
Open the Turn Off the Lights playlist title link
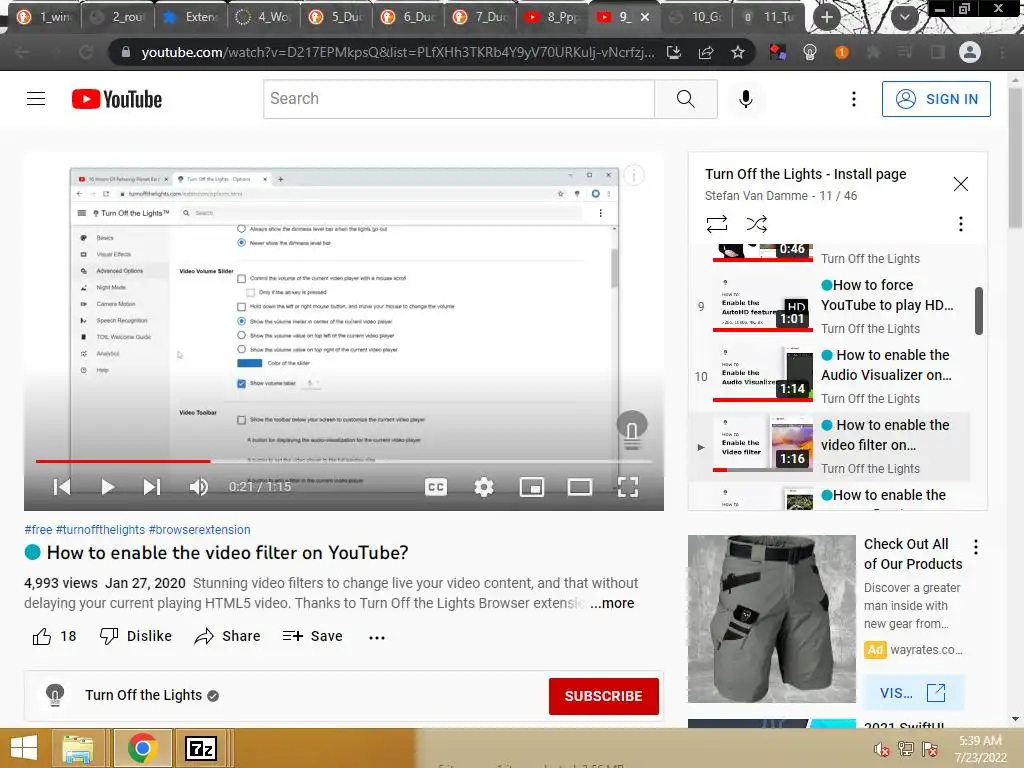coord(805,174)
